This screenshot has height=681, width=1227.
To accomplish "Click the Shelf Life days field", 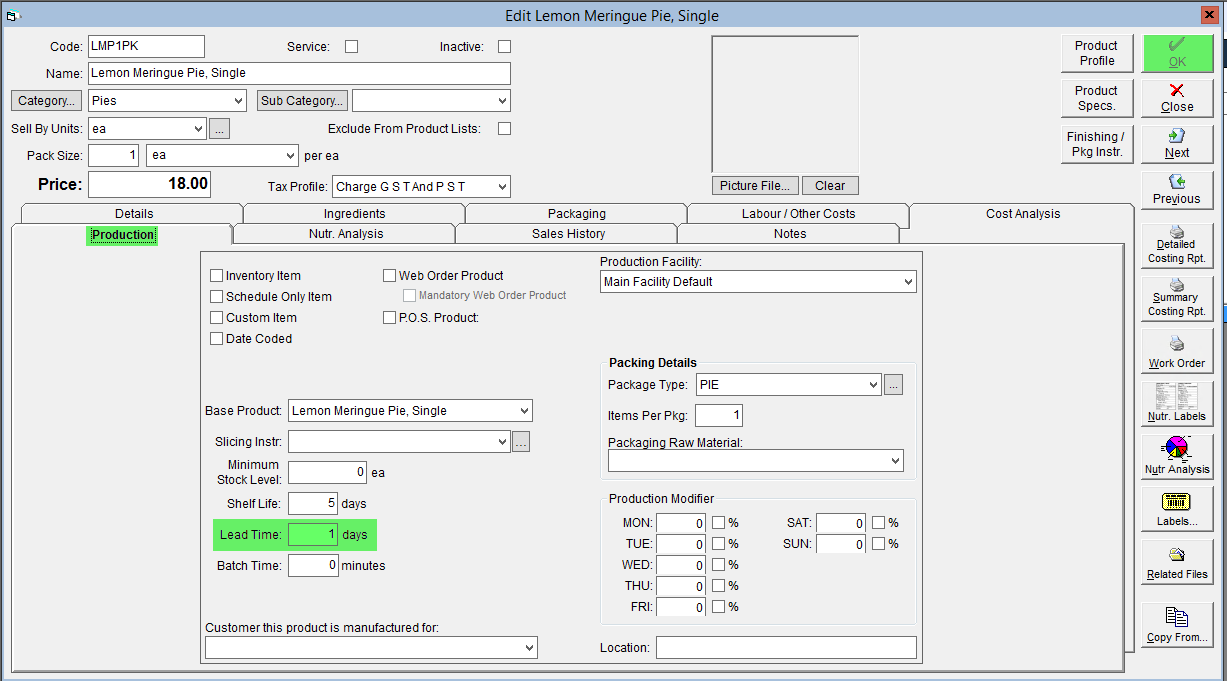I will coord(313,503).
